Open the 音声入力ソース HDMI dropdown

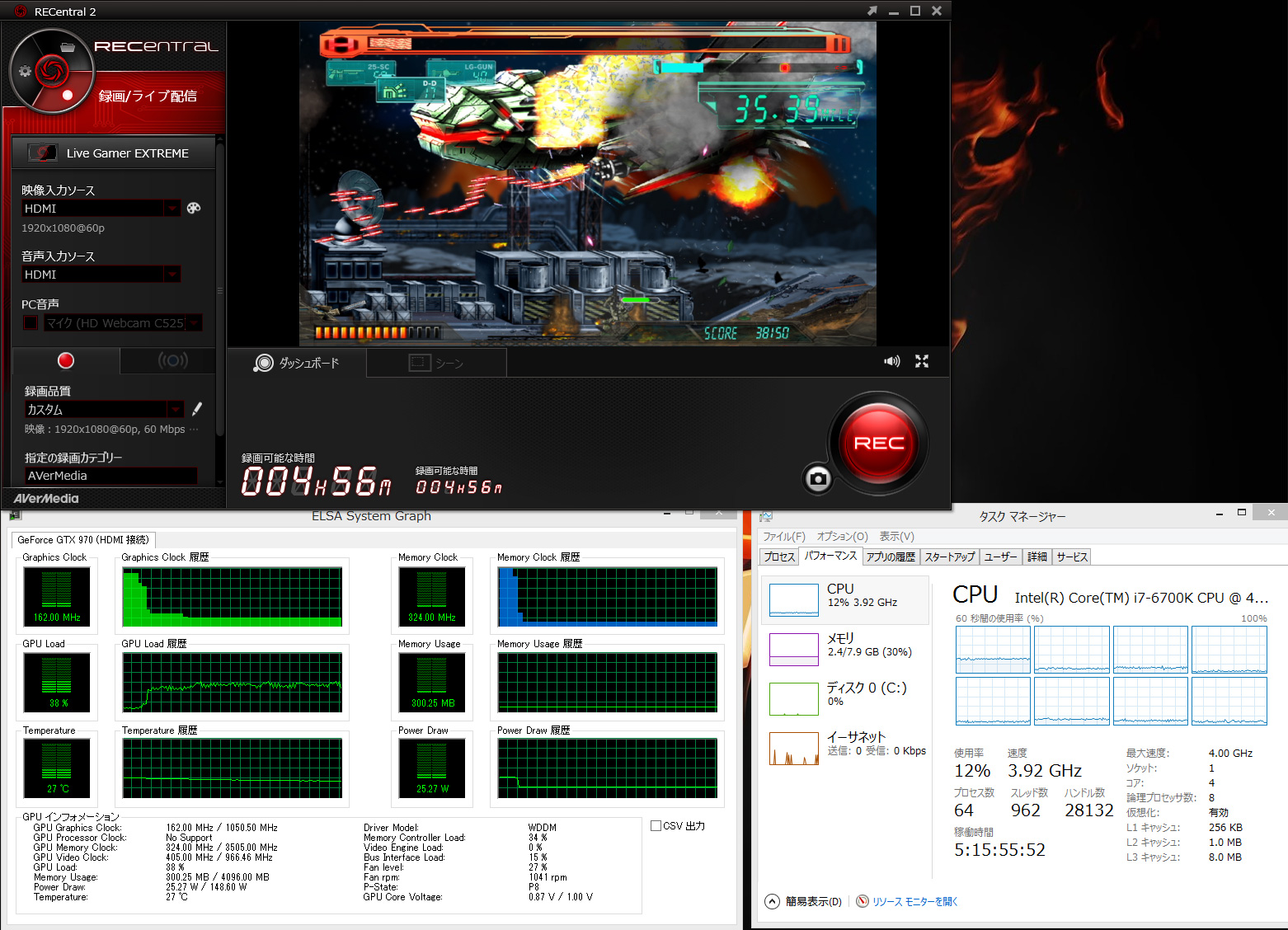coord(172,274)
